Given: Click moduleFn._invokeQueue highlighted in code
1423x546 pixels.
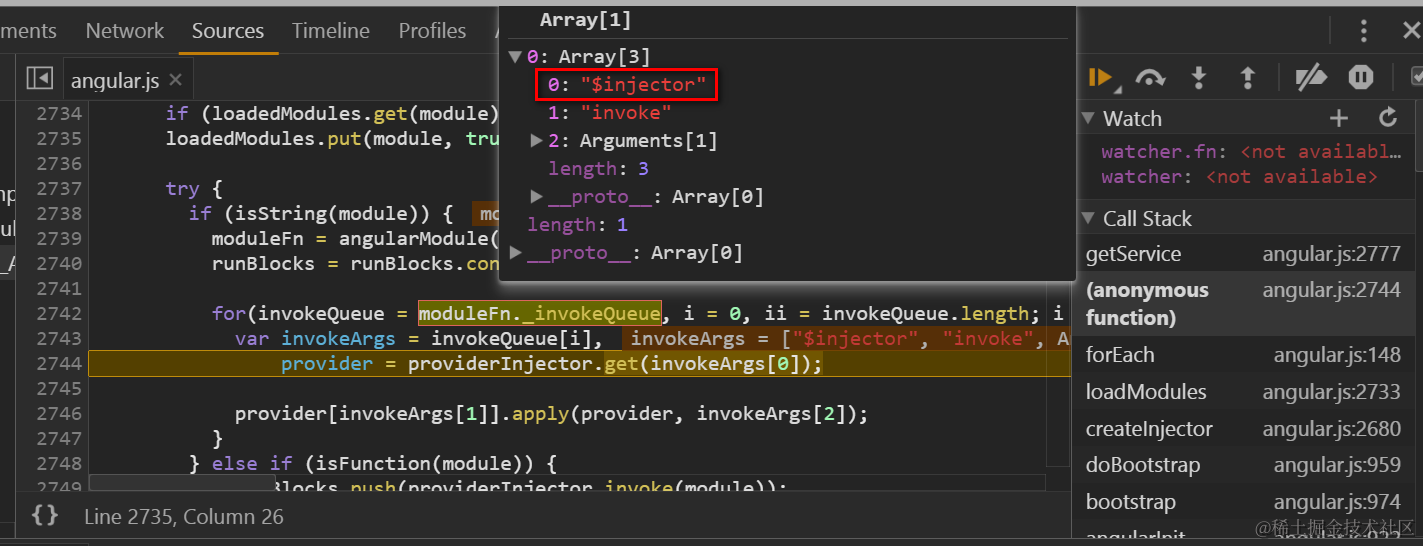Looking at the screenshot, I should [x=539, y=314].
